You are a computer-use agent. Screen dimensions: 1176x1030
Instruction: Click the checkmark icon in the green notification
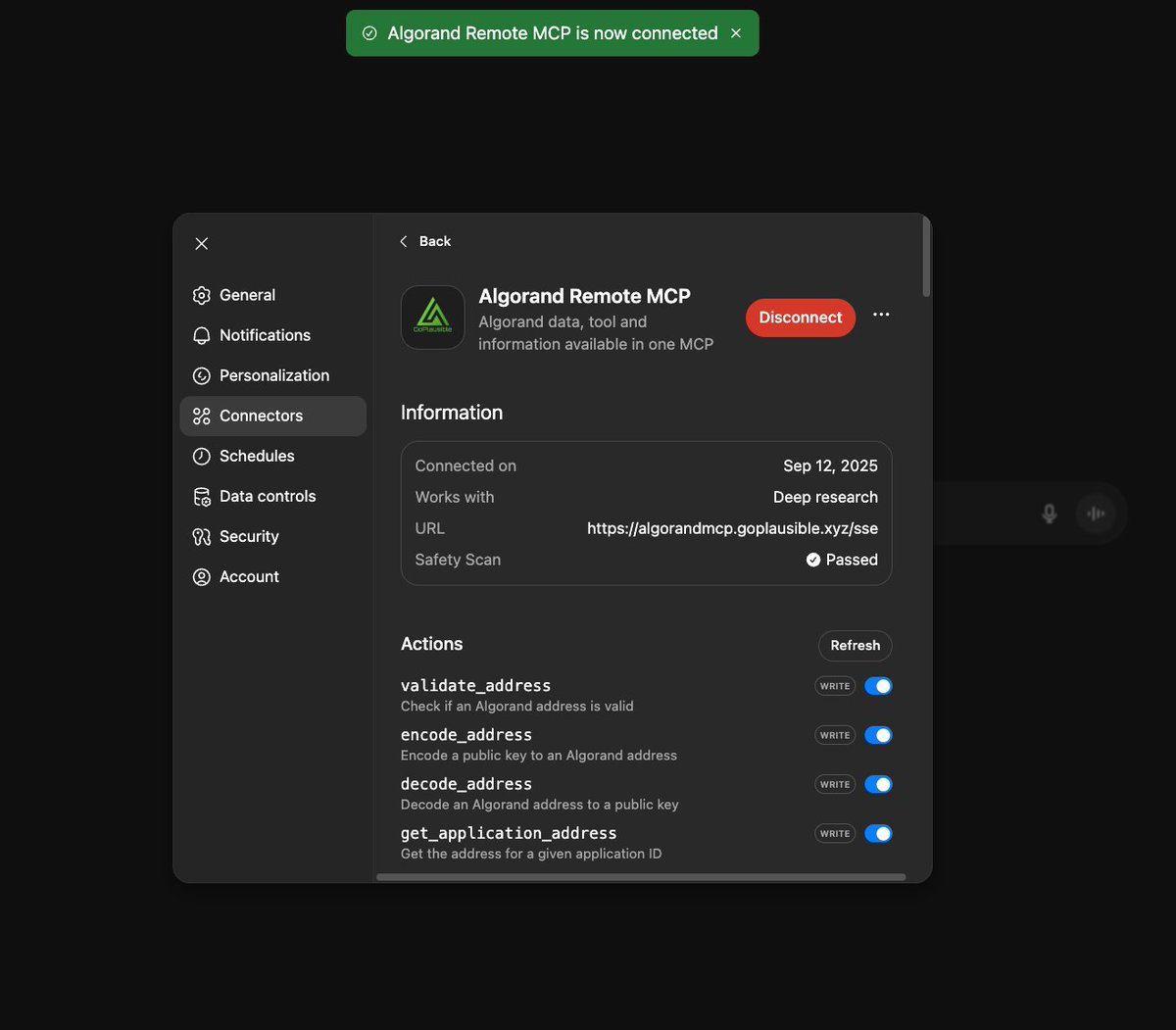click(369, 33)
